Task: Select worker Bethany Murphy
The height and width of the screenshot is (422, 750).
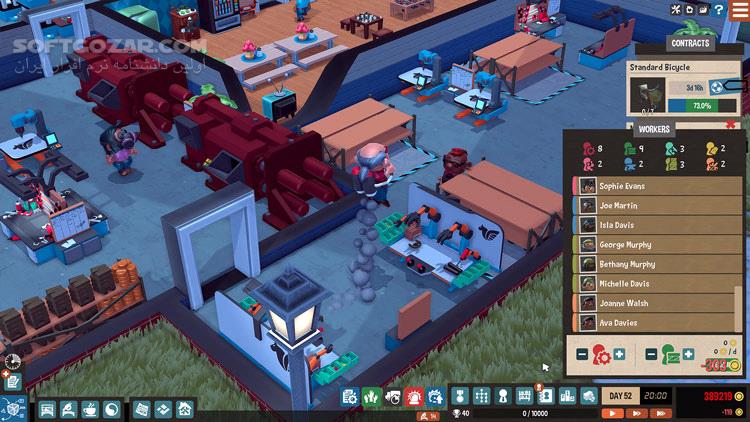Action: point(657,264)
